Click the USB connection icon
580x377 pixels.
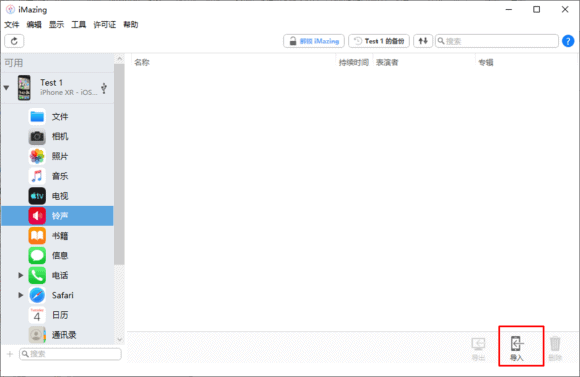pos(104,88)
